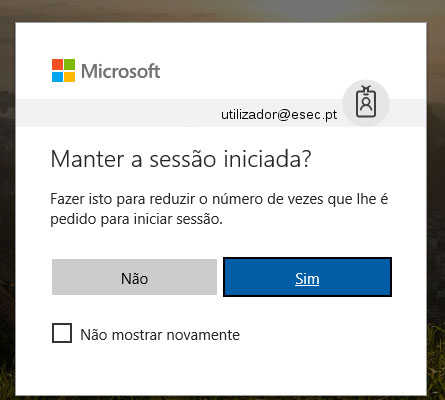
Task: Choose Sim to stay signed in
Action: [x=307, y=277]
